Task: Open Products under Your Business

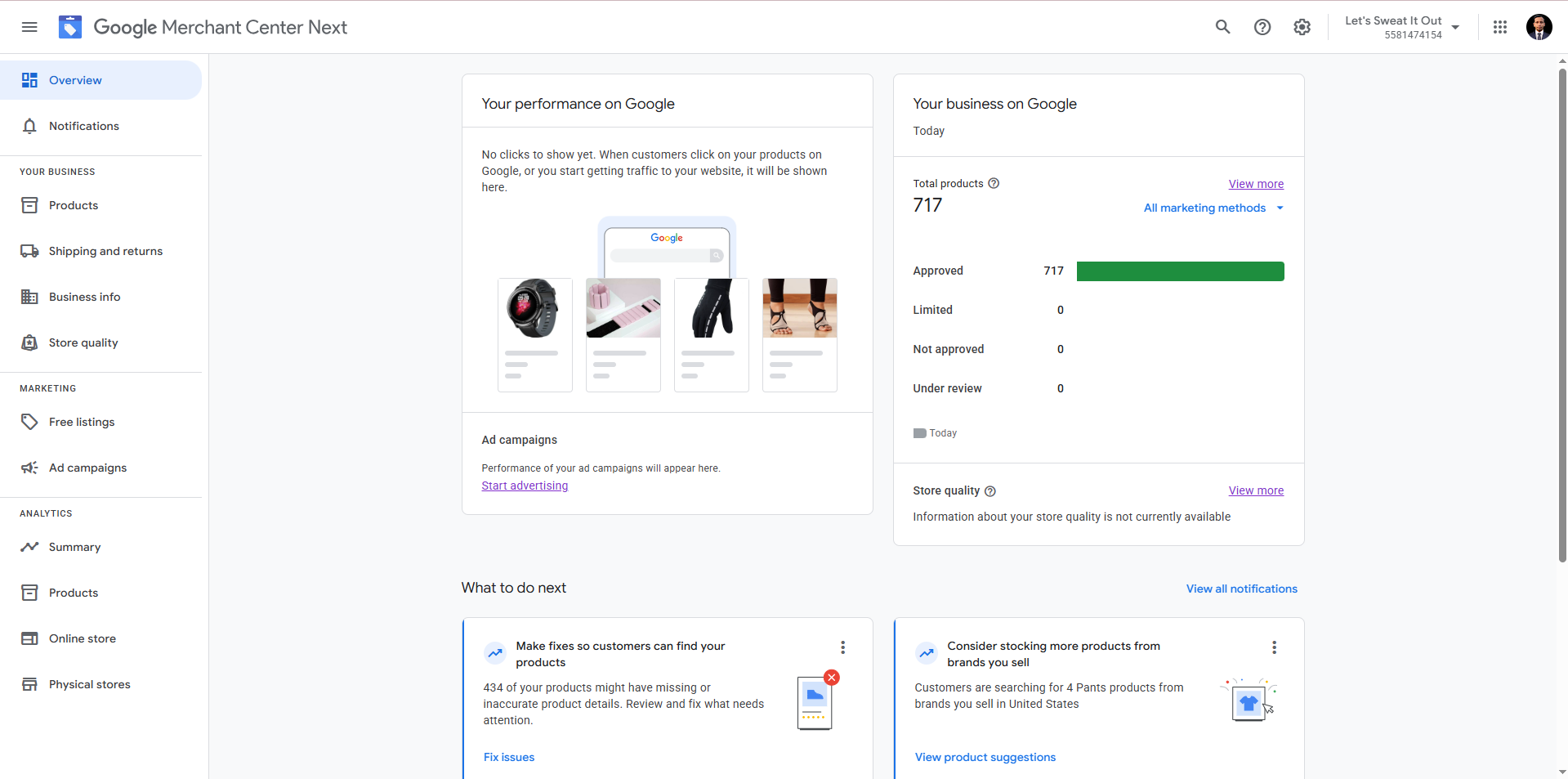Action: 101,205
